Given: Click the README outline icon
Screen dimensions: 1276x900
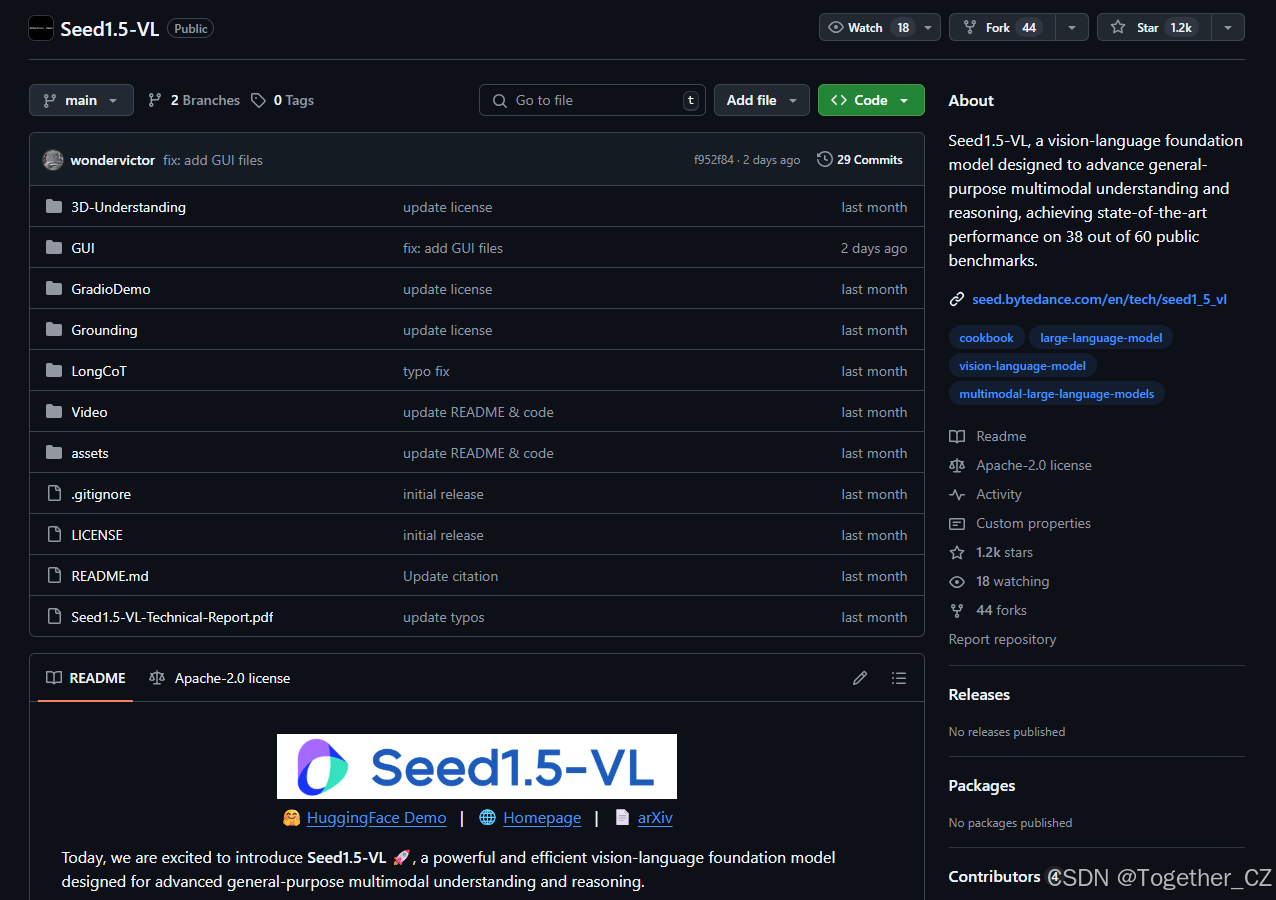Looking at the screenshot, I should click(899, 678).
